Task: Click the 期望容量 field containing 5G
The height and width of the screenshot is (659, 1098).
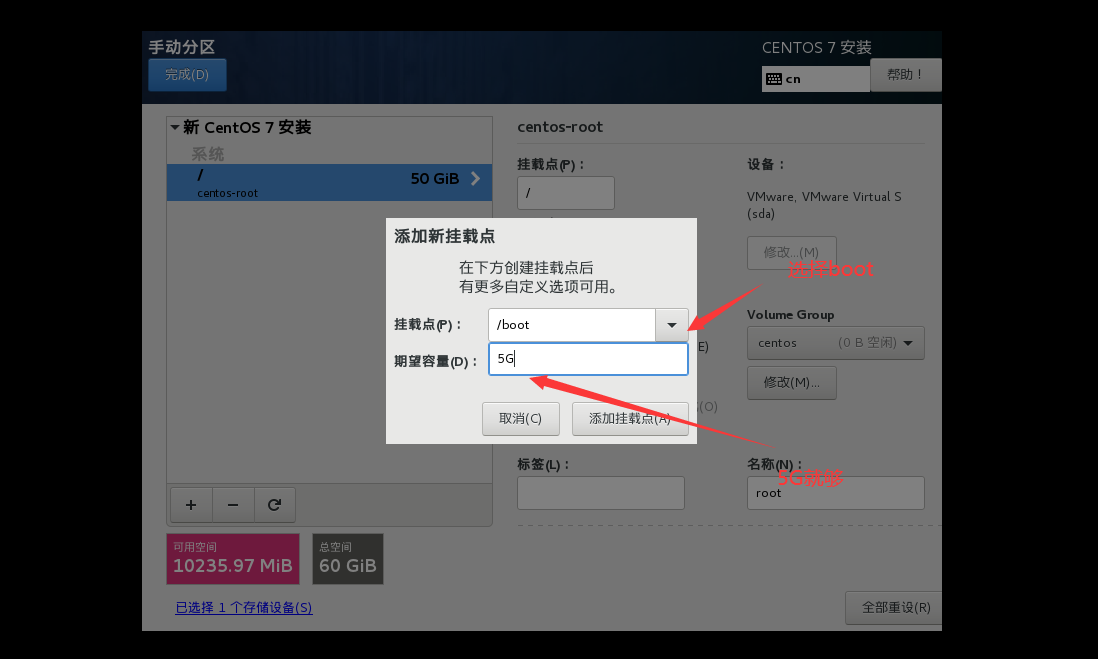Action: (588, 359)
